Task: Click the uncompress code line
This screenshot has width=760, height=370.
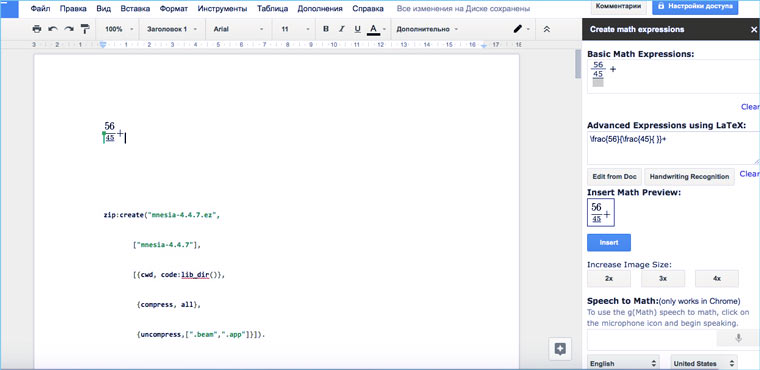Action: (202, 335)
